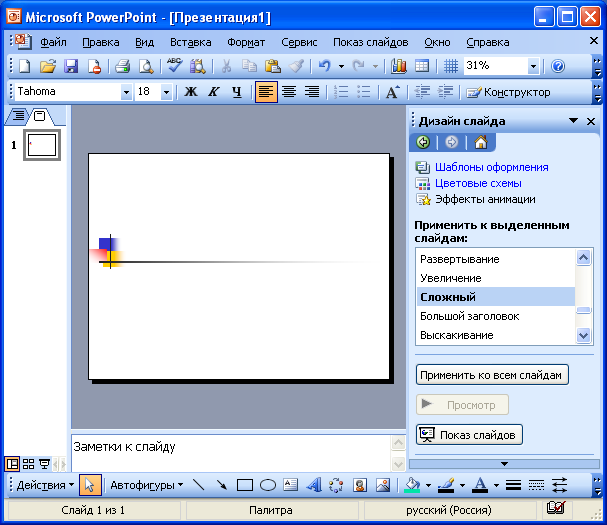
Task: Toggle bulleted list formatting
Action: (x=364, y=92)
